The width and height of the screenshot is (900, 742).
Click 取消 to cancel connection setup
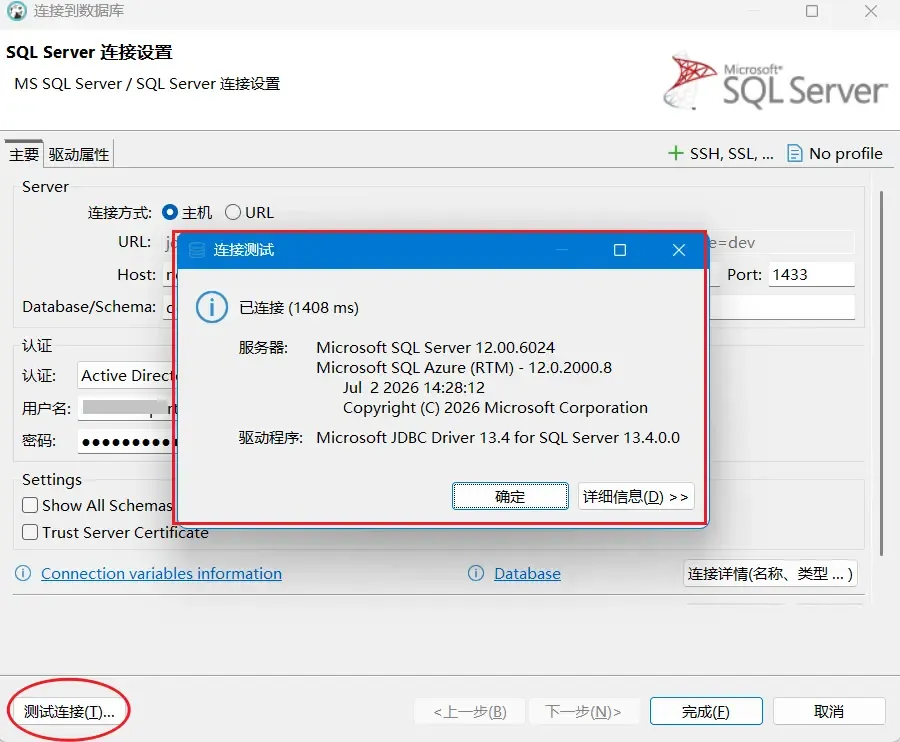(829, 712)
